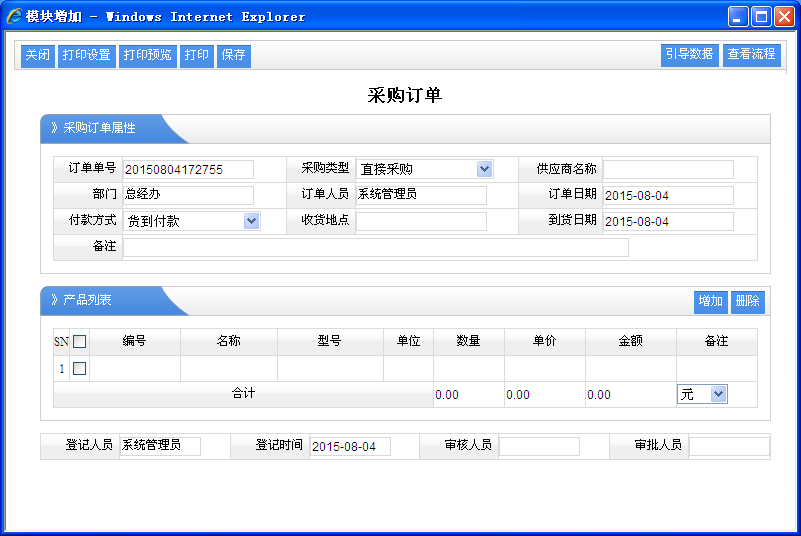Click the 引导数据 button
This screenshot has width=801, height=536.
689,55
